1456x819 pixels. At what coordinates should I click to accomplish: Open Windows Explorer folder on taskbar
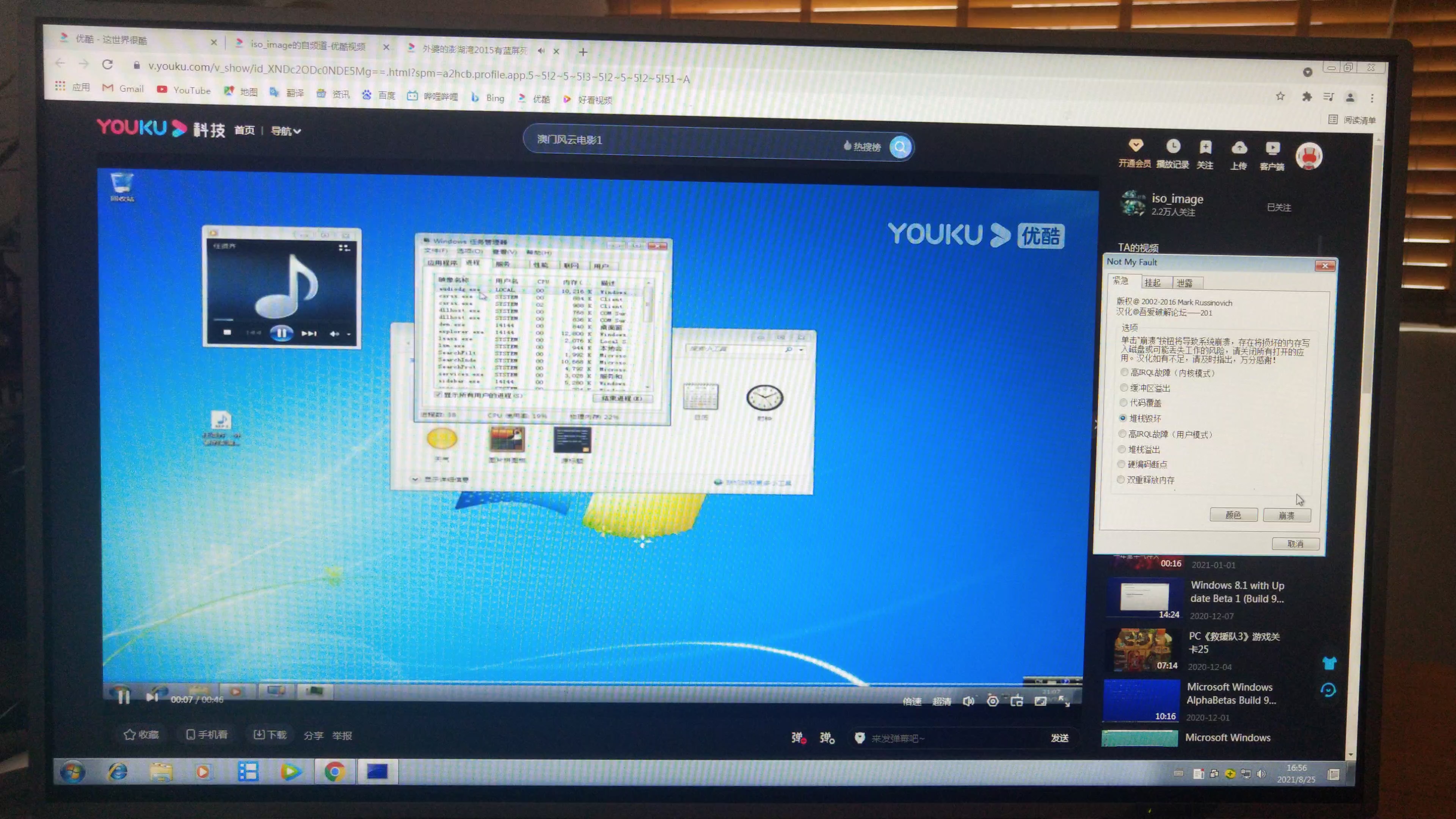pos(161,772)
